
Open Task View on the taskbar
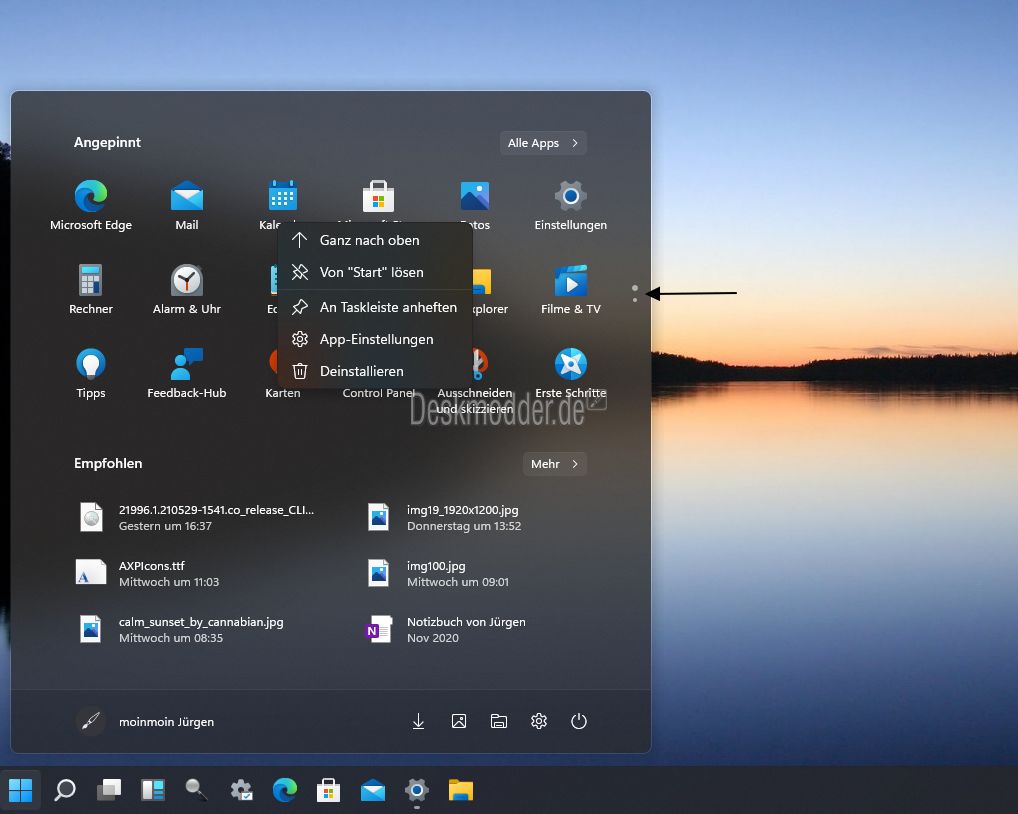(109, 790)
